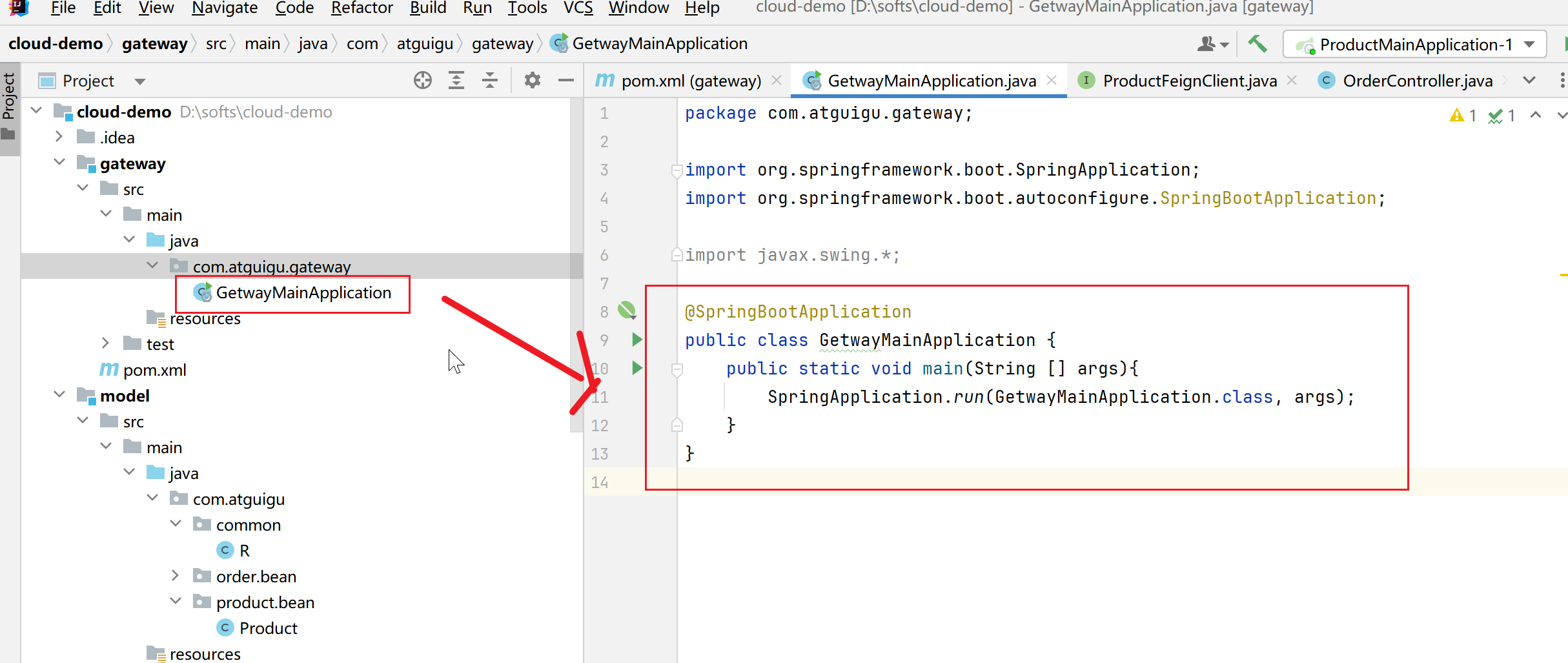Click cloud-demo breadcrumb in navigation bar
The height and width of the screenshot is (663, 1568).
[x=56, y=44]
